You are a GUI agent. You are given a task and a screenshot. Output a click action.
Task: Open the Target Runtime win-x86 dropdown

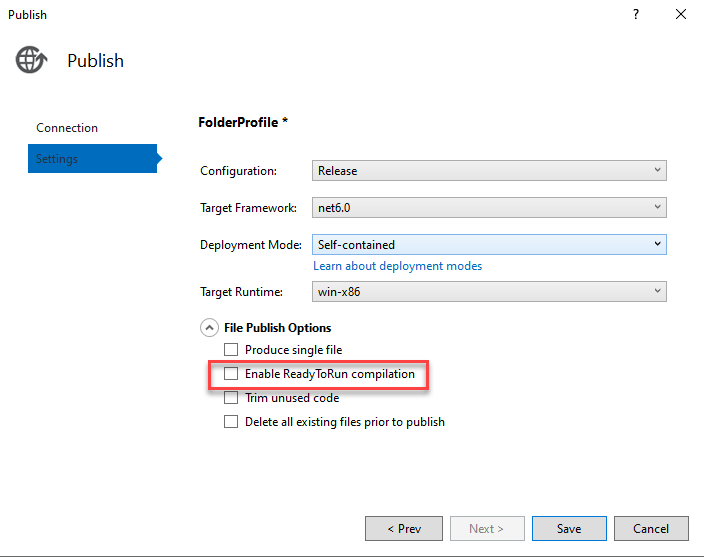[489, 292]
